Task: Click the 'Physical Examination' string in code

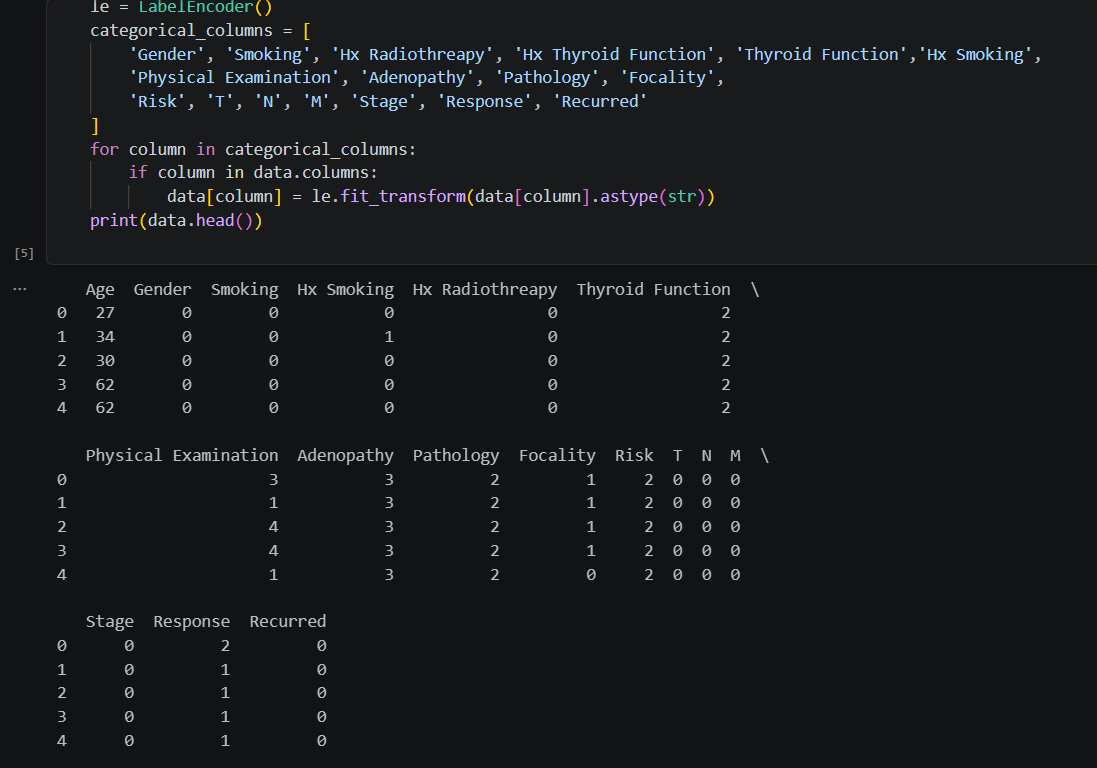Action: coord(234,78)
